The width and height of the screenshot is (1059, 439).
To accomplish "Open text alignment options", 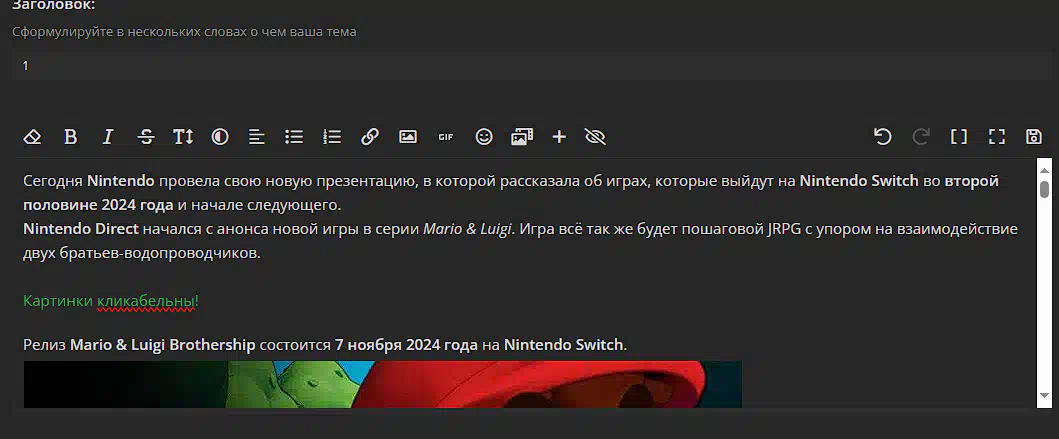I will point(257,137).
